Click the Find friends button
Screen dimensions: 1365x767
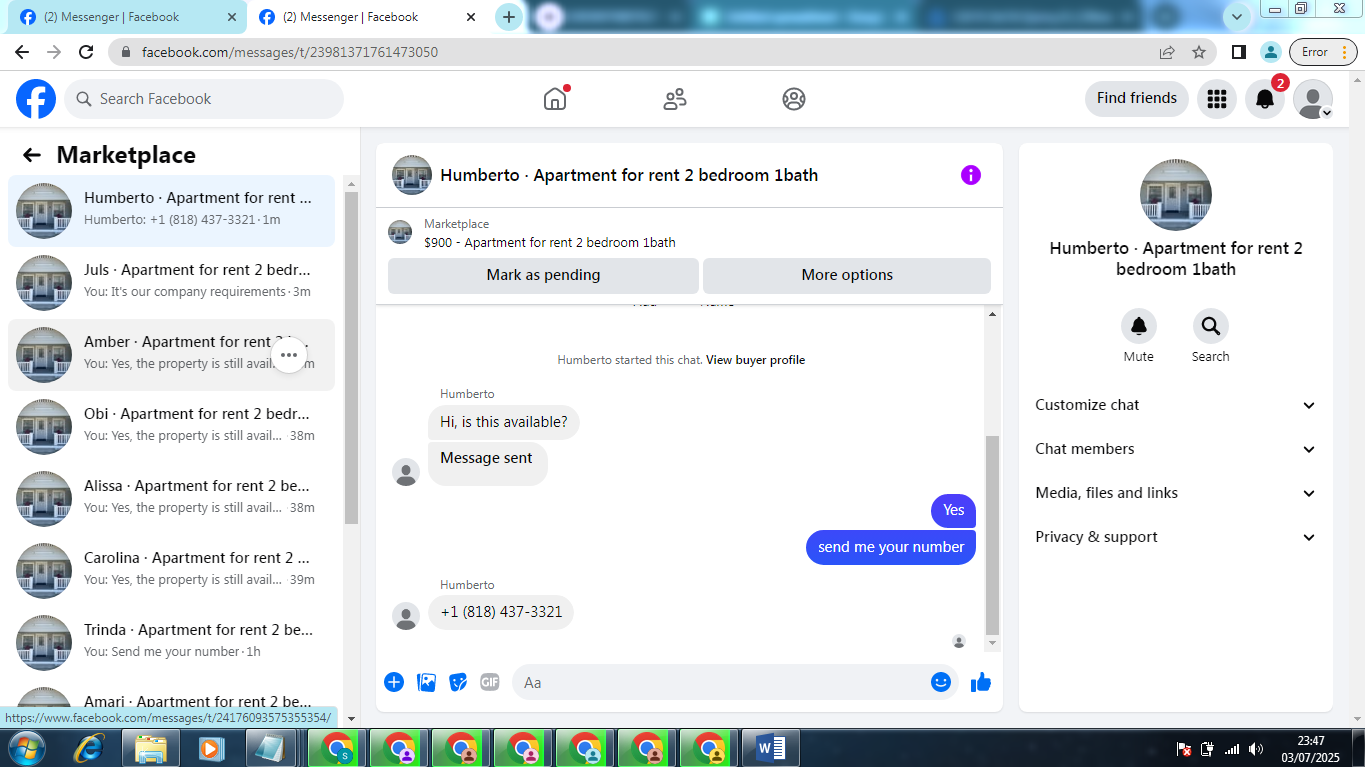[x=1137, y=98]
